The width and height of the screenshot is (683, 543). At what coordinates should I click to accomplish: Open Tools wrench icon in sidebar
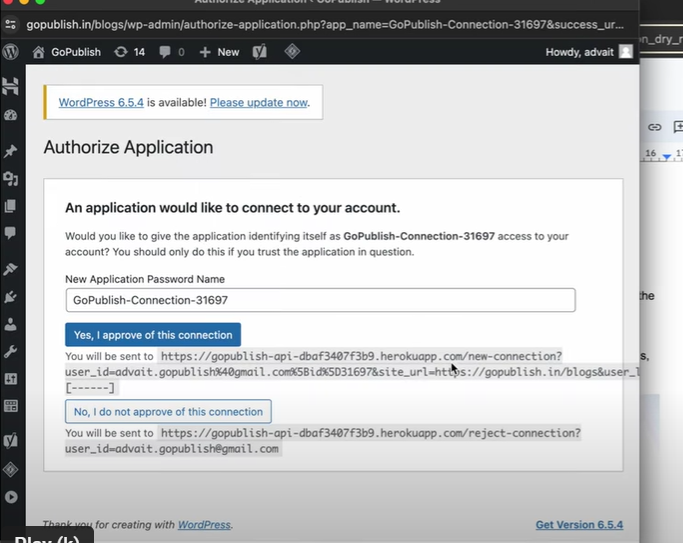point(11,352)
